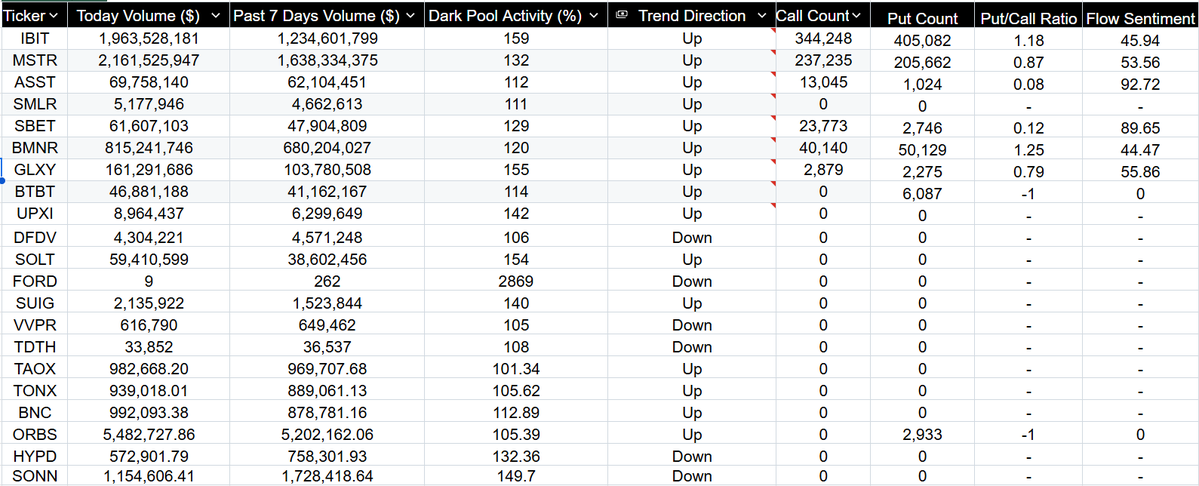
Task: Click the call count 40,140 for BMNR
Action: click(x=823, y=147)
